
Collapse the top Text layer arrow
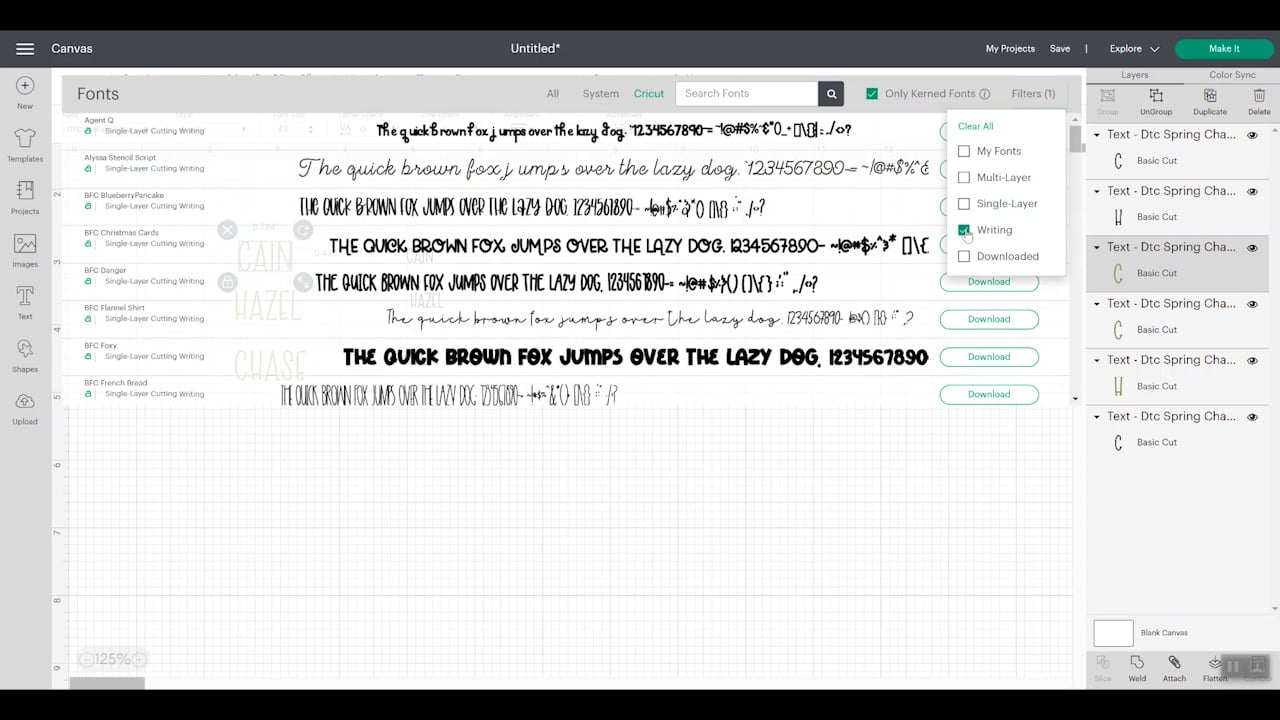pos(1097,135)
